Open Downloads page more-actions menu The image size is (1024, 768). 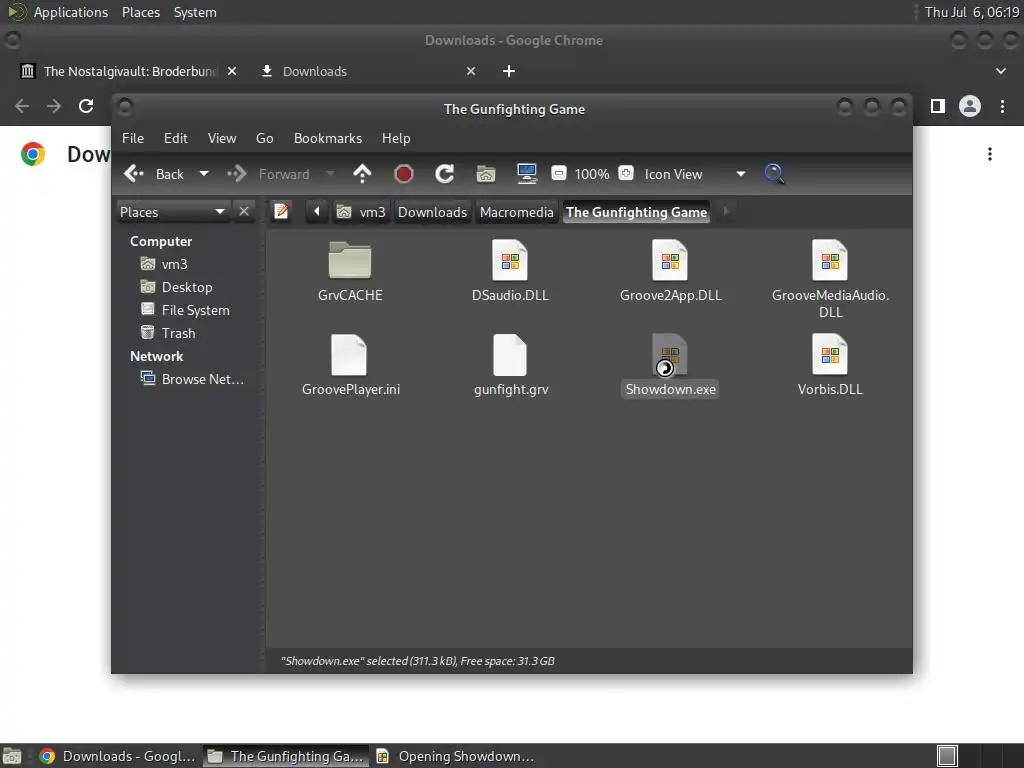click(x=990, y=154)
